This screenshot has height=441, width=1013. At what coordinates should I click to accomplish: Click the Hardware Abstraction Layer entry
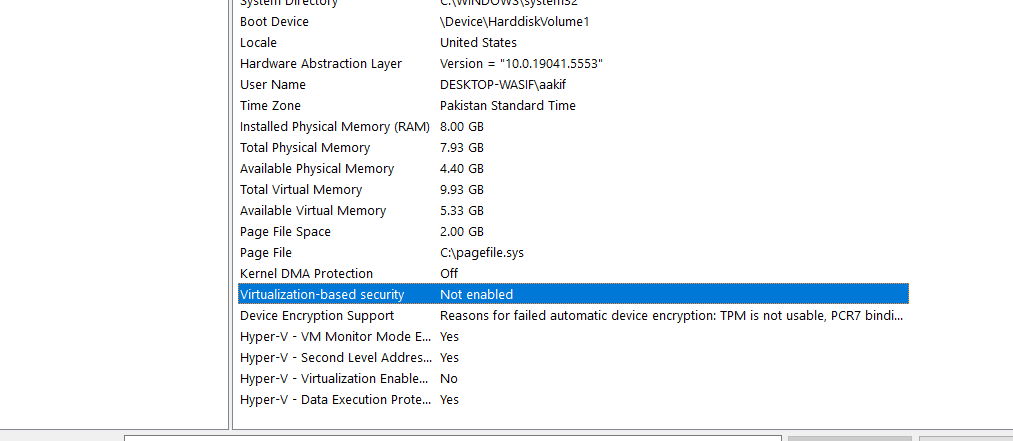[x=320, y=64]
